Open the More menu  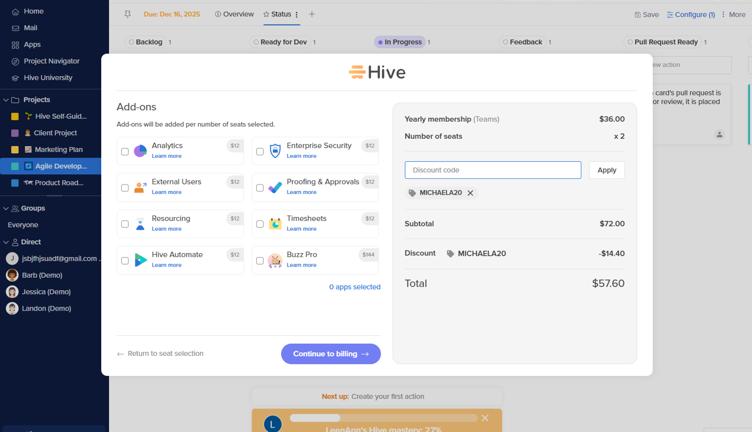coord(733,15)
